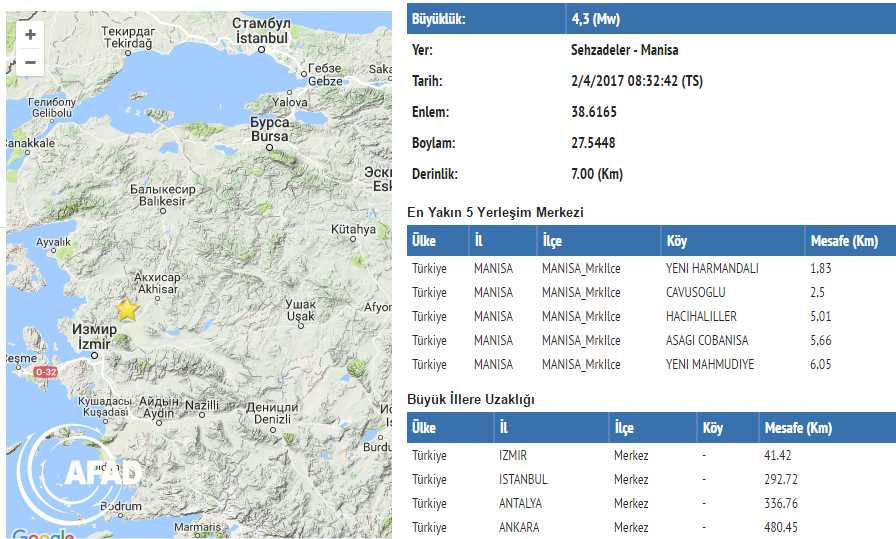The width and height of the screenshot is (896, 539).
Task: Click Mesafe (Km) header in big cities table
Action: (x=797, y=428)
